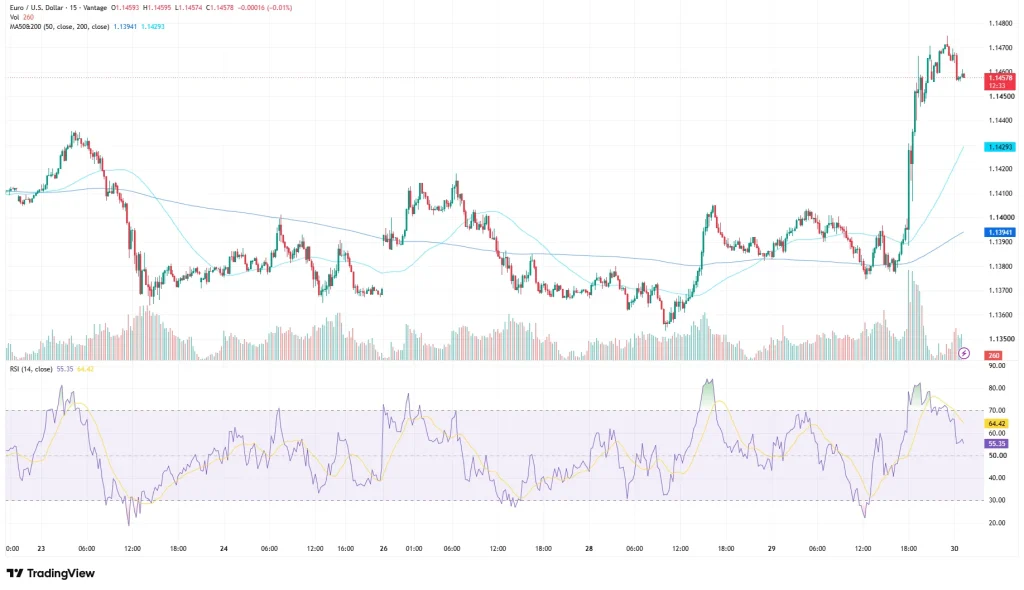Click the 16:00 time axis label

[345, 549]
